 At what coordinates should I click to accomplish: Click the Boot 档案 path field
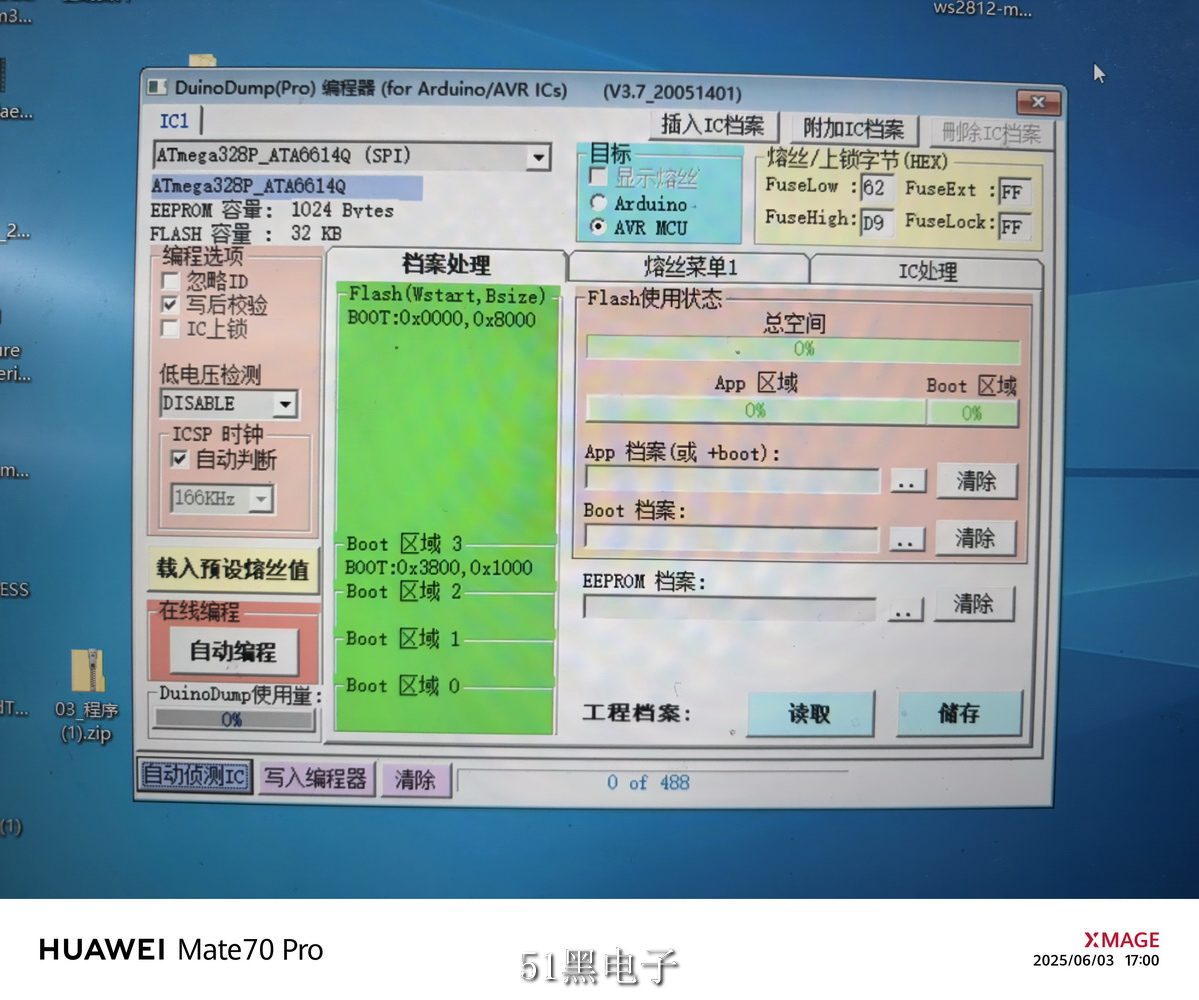(x=731, y=538)
